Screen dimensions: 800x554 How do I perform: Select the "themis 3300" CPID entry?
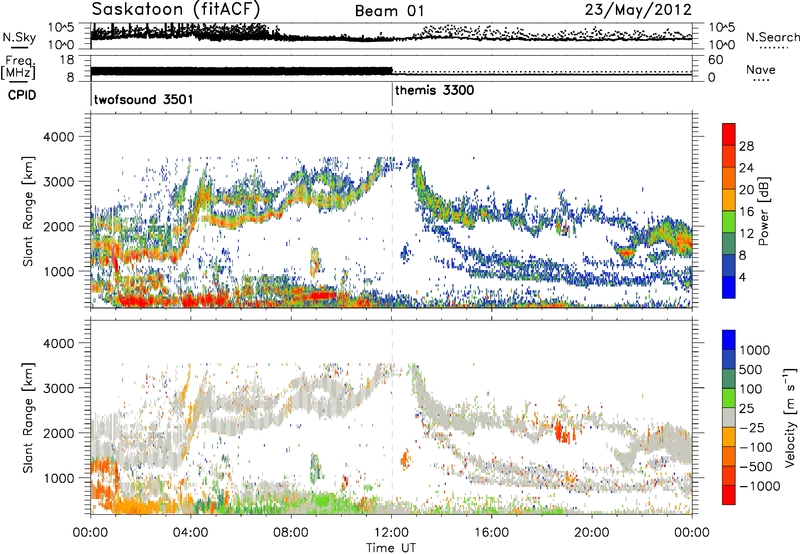tap(434, 90)
